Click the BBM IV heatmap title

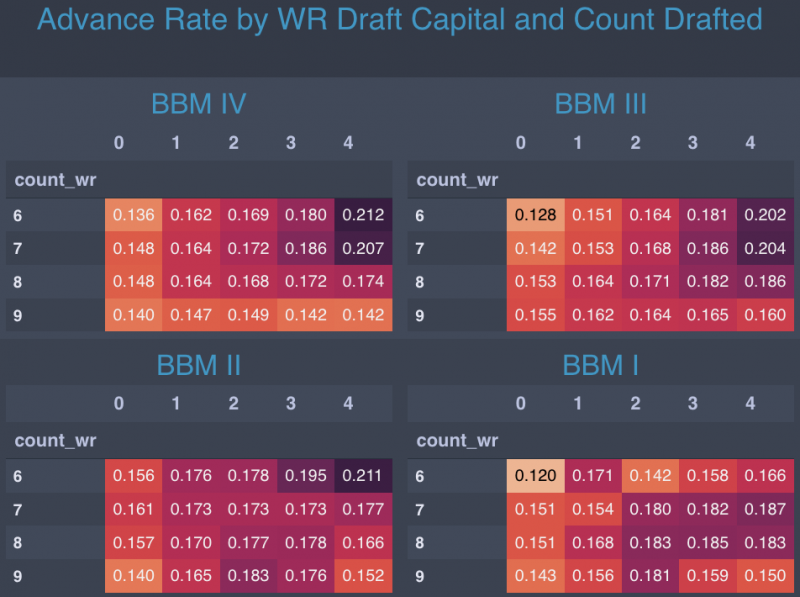[199, 104]
